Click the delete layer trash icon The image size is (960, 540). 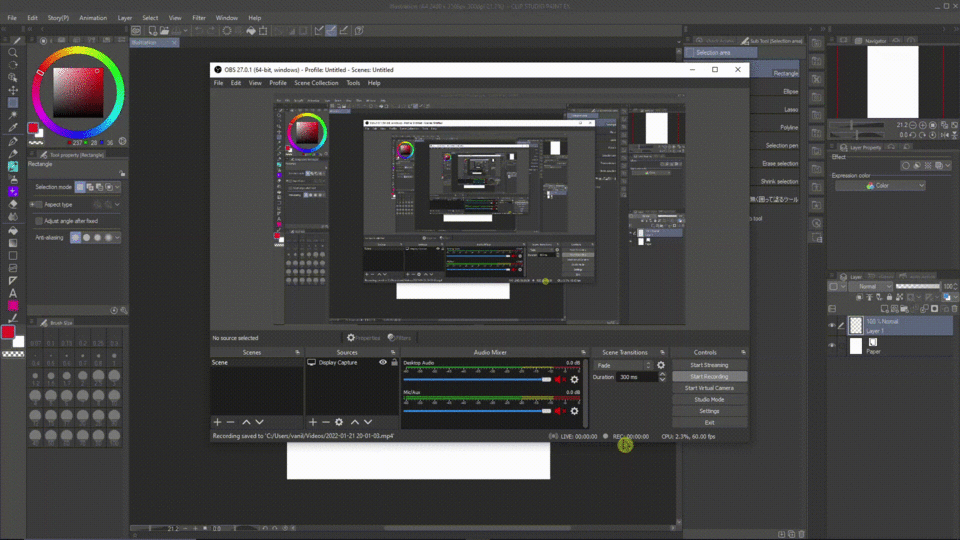954,309
